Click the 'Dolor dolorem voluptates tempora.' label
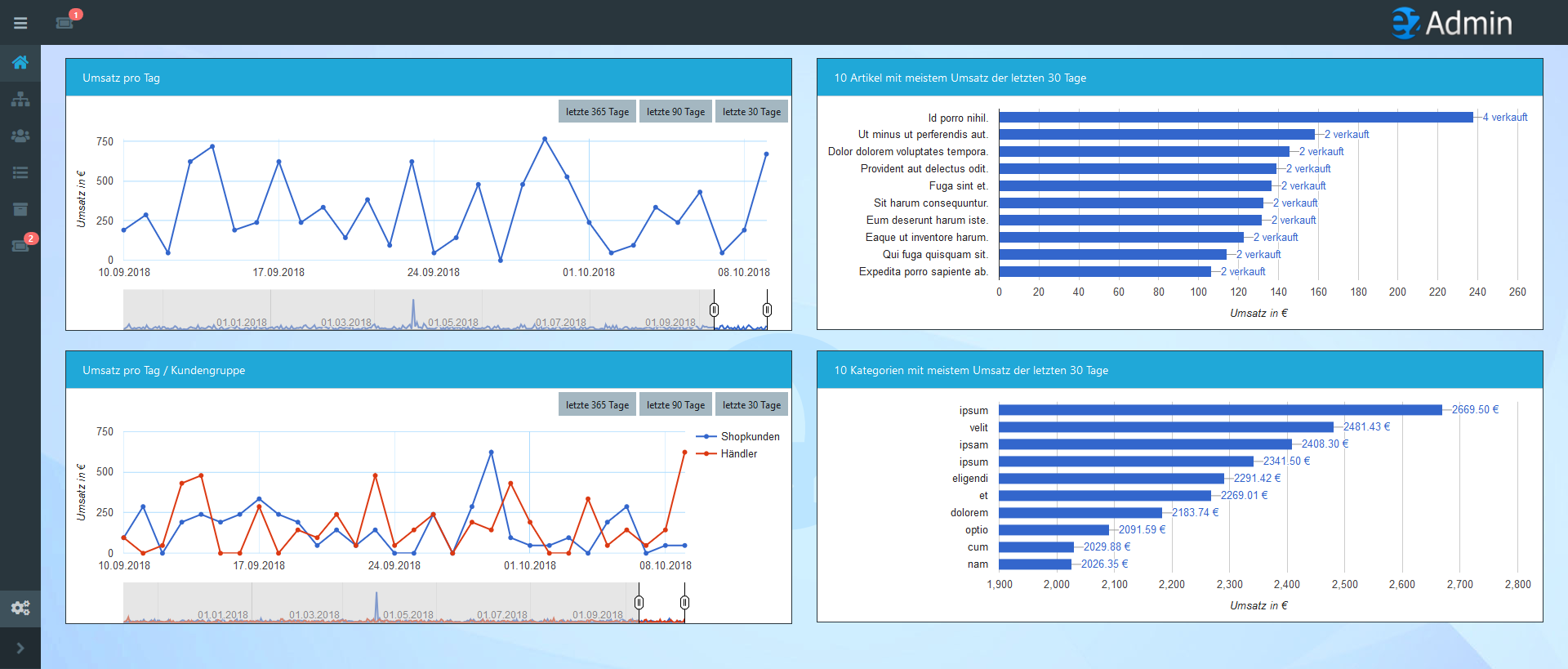Image resolution: width=1568 pixels, height=669 pixels. (x=907, y=152)
